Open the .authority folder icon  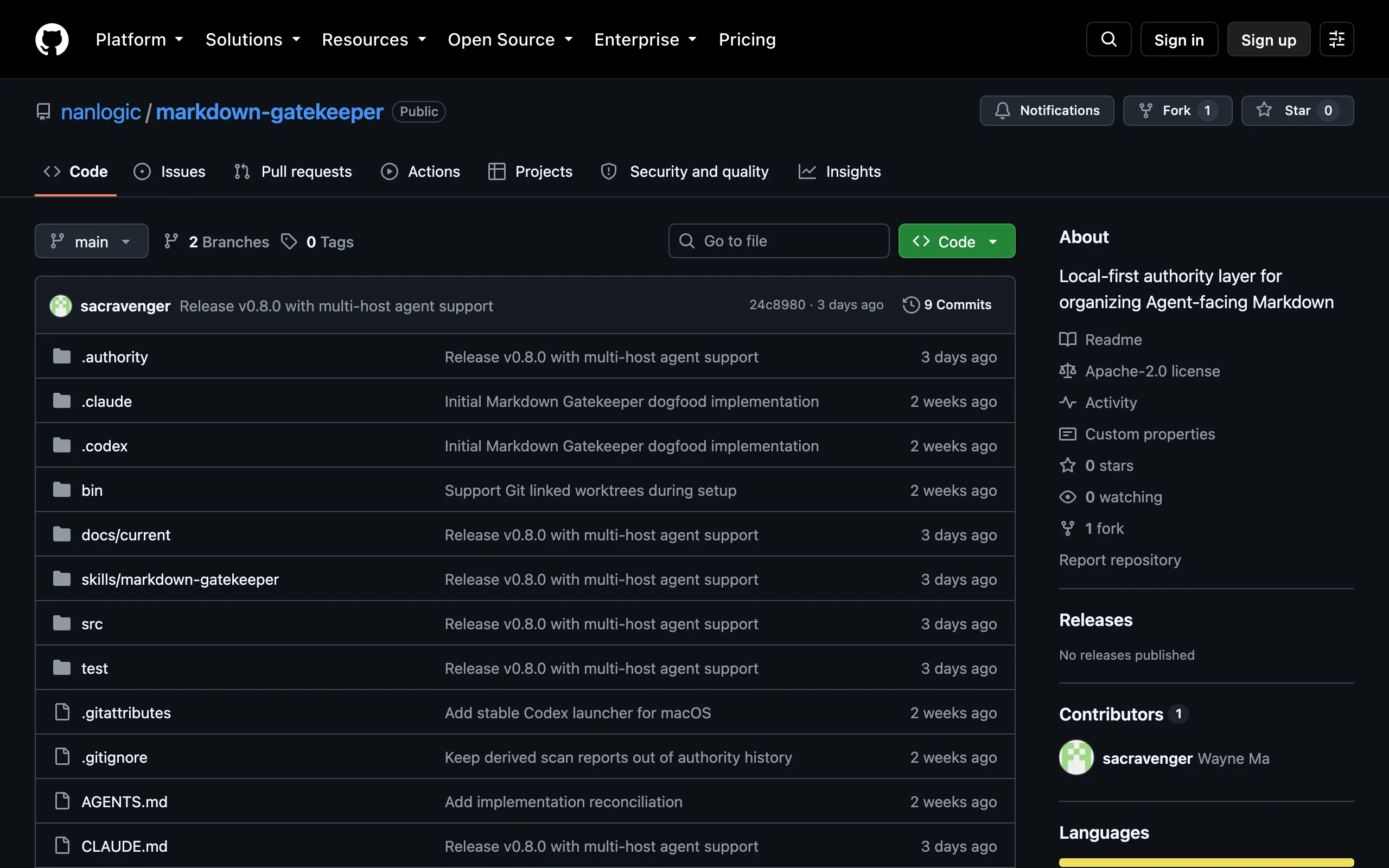coord(62,356)
